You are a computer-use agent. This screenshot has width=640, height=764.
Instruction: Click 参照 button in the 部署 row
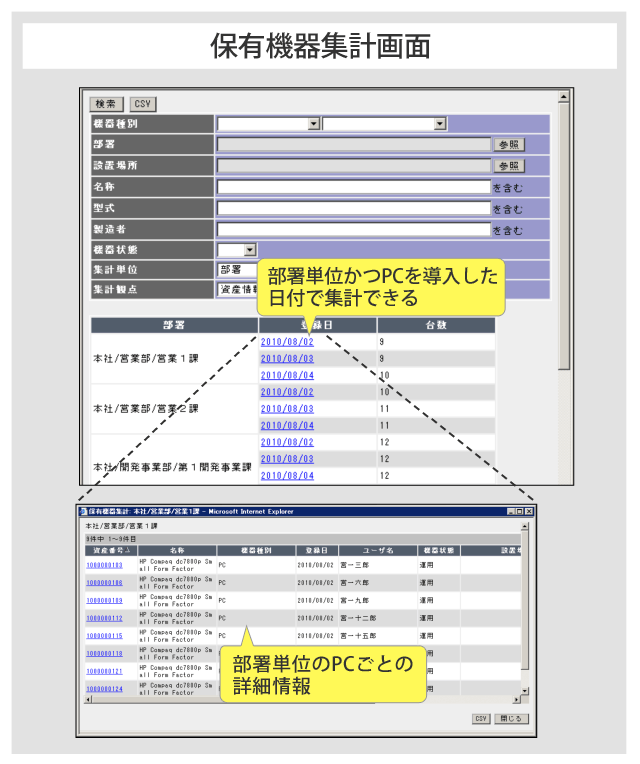[509, 145]
